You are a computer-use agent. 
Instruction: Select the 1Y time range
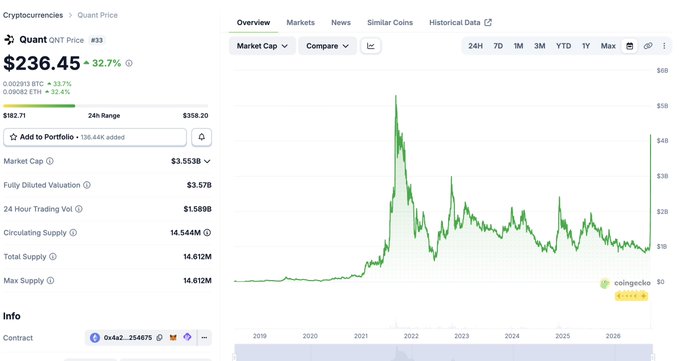click(x=586, y=46)
